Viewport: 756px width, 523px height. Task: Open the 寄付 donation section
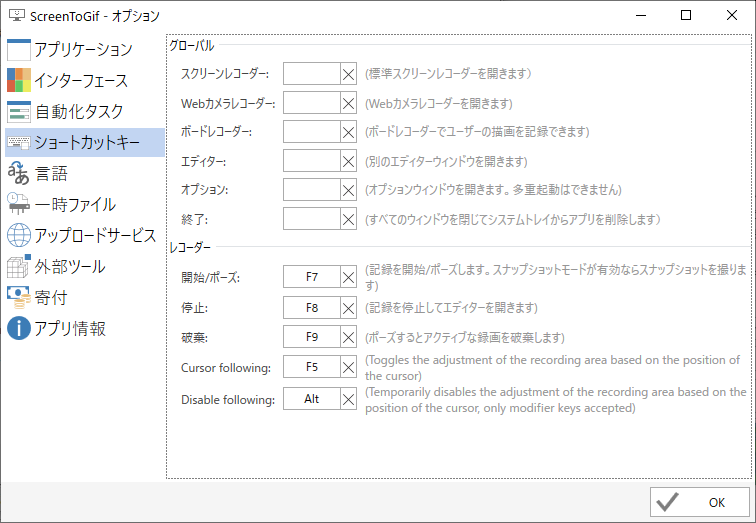point(85,297)
